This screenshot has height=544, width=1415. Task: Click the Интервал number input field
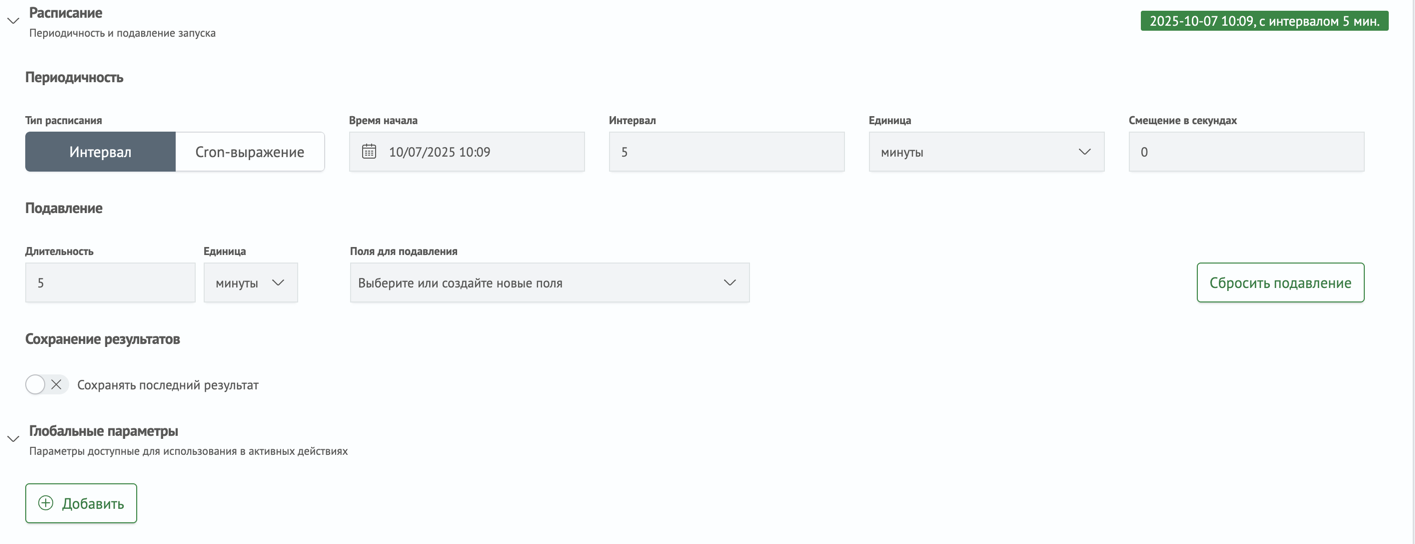[x=726, y=152]
